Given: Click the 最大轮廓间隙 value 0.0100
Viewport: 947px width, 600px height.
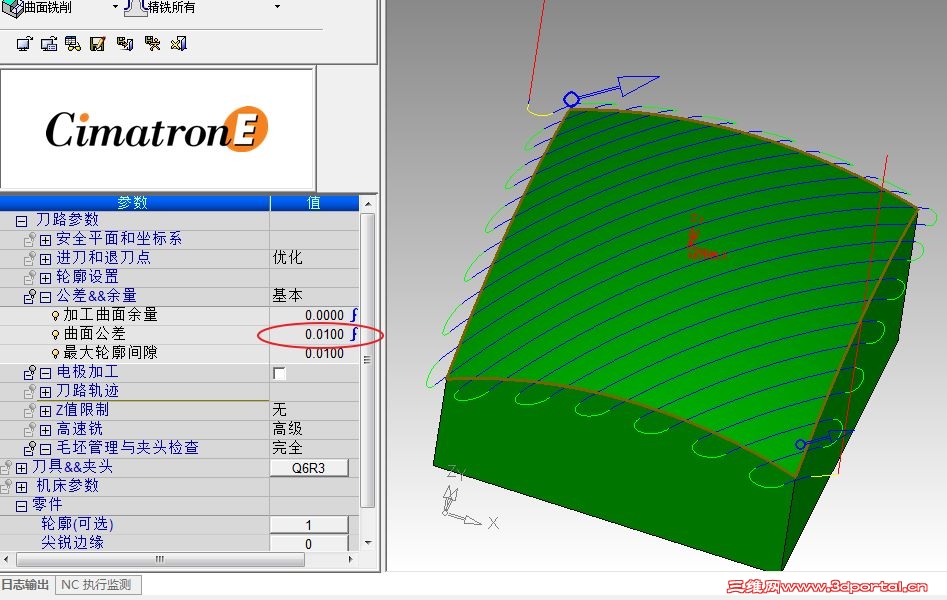Looking at the screenshot, I should [x=324, y=353].
